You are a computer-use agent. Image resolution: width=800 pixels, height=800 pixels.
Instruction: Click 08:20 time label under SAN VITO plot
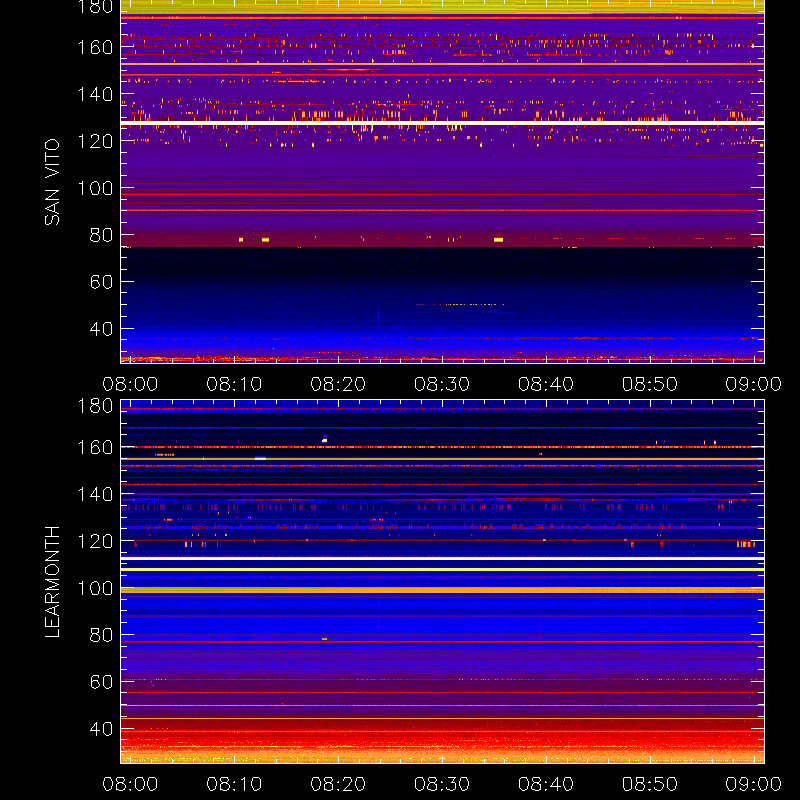coord(338,384)
